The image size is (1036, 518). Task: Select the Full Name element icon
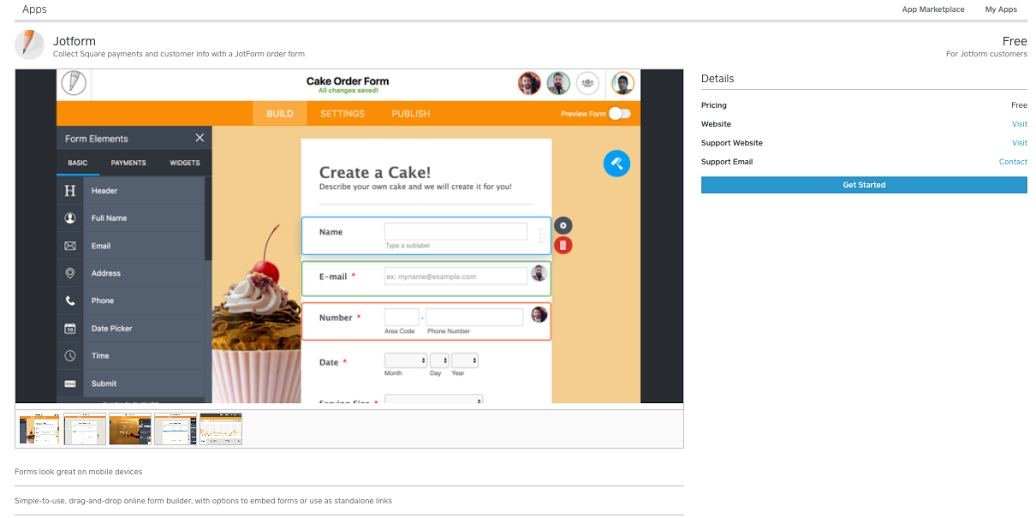70,218
